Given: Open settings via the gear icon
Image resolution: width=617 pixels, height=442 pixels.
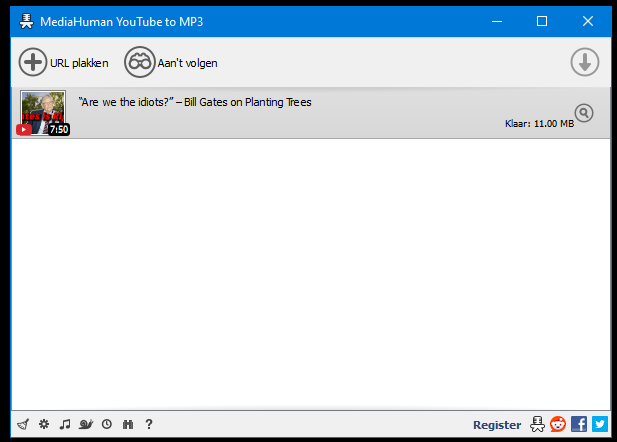Looking at the screenshot, I should coord(44,424).
